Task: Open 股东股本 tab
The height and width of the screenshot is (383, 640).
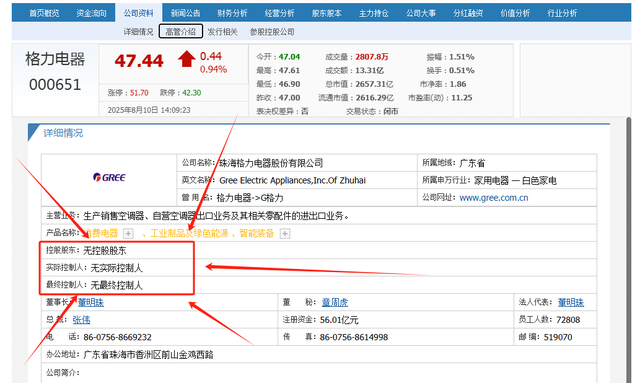Action: (327, 13)
